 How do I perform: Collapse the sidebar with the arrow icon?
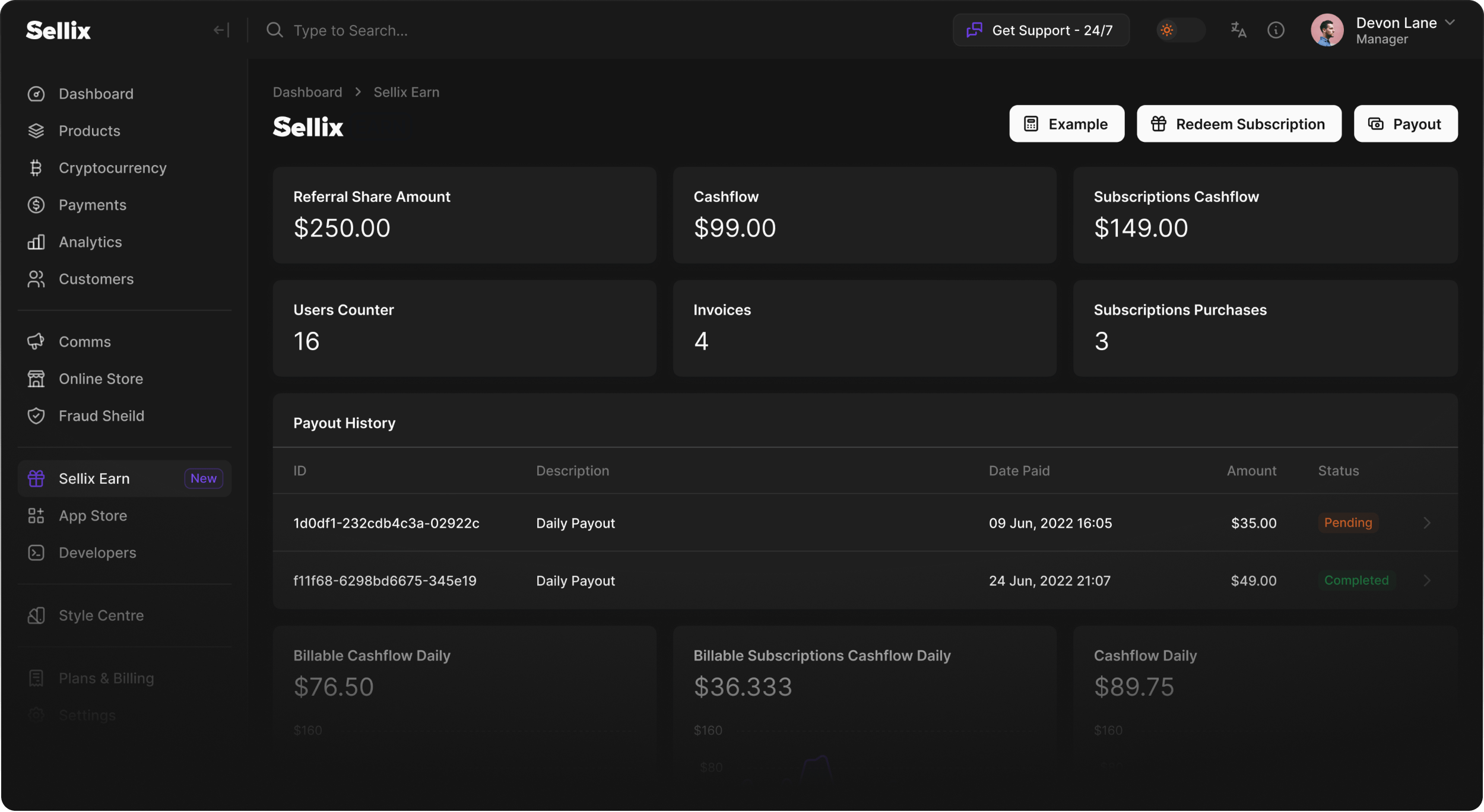tap(221, 30)
